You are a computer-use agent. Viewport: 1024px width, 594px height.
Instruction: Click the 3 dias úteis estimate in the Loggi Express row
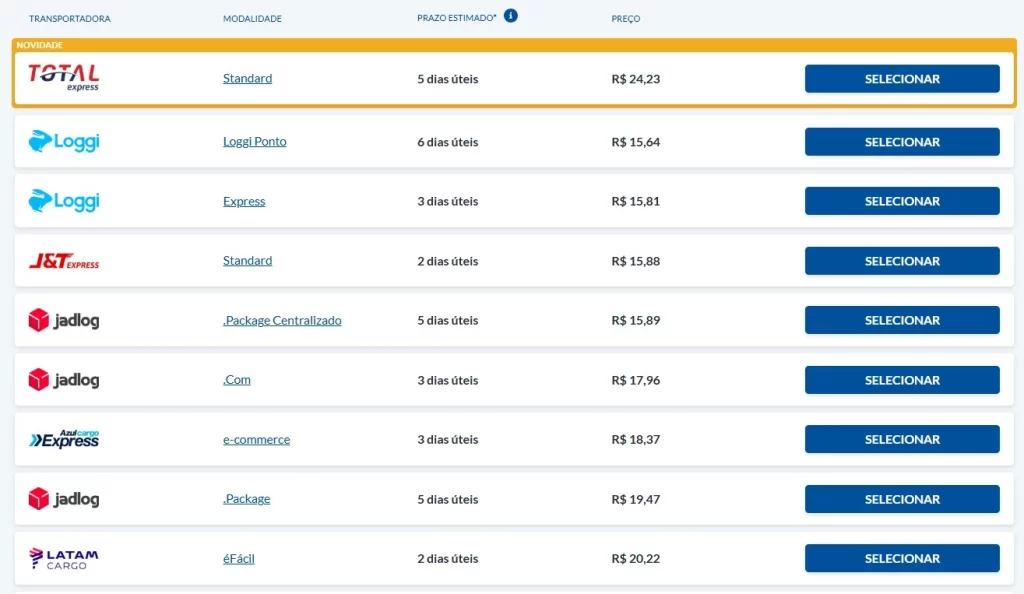pos(448,201)
